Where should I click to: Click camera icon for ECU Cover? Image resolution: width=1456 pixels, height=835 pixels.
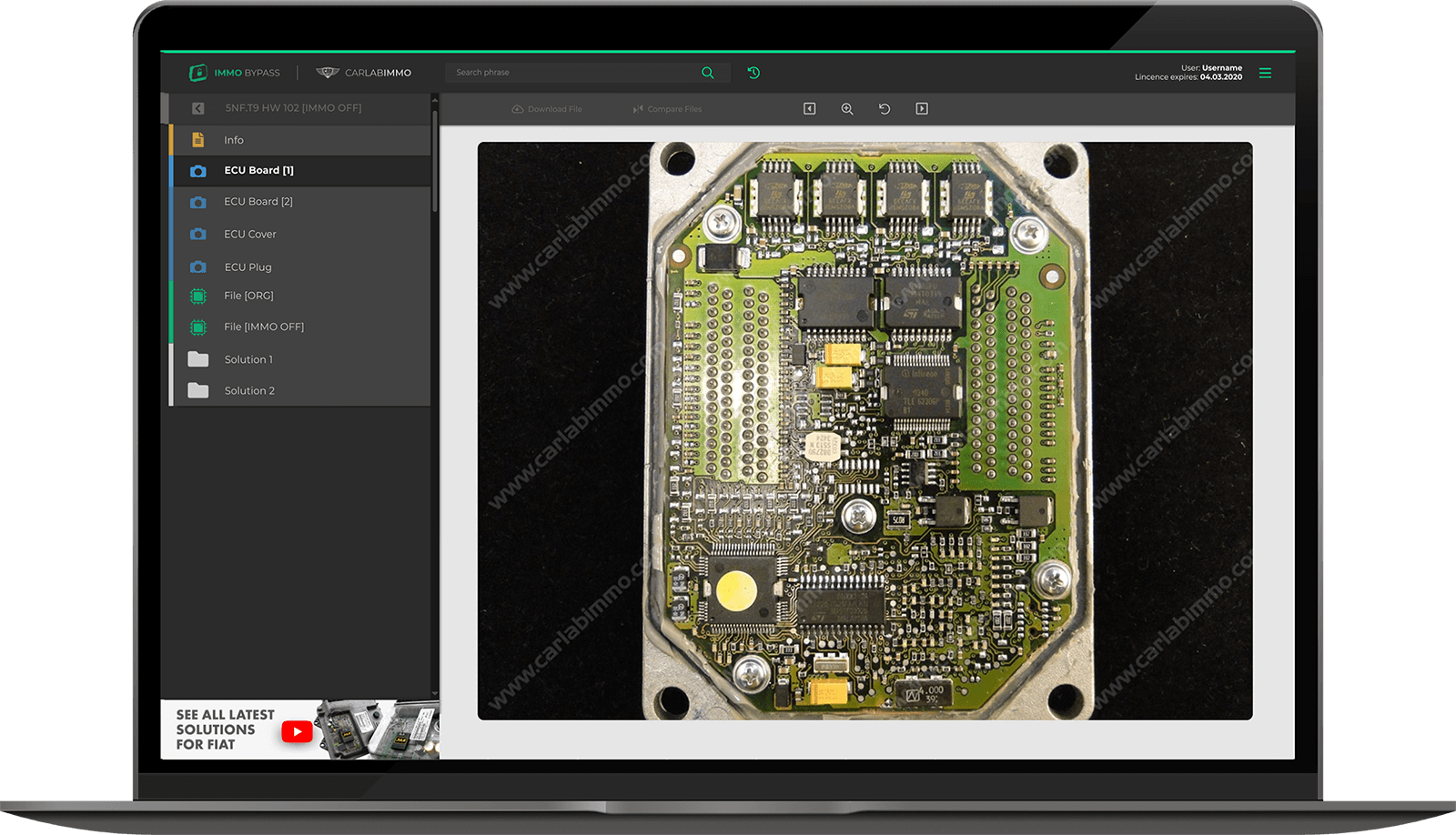[x=197, y=235]
